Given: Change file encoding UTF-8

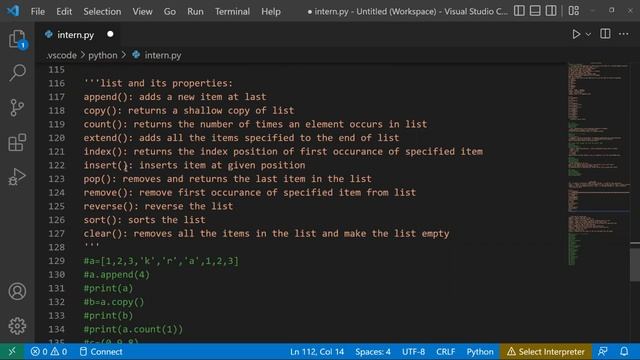Looking at the screenshot, I should click(x=413, y=351).
